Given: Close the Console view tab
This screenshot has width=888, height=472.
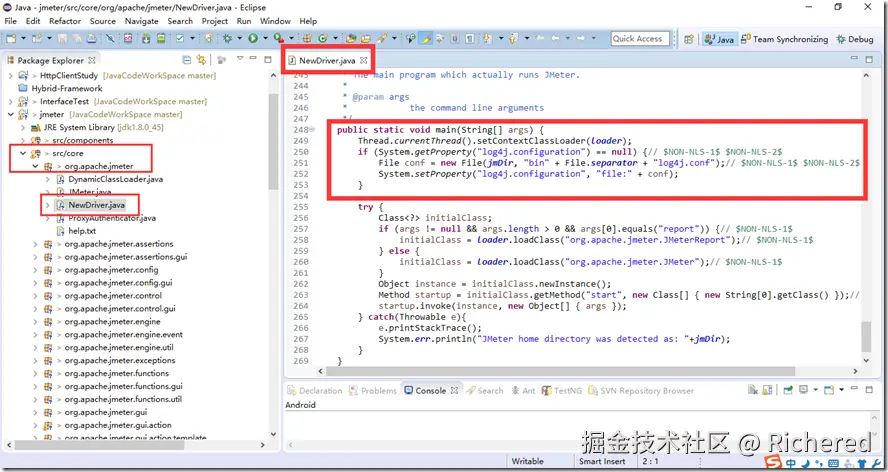Looking at the screenshot, I should click(454, 391).
